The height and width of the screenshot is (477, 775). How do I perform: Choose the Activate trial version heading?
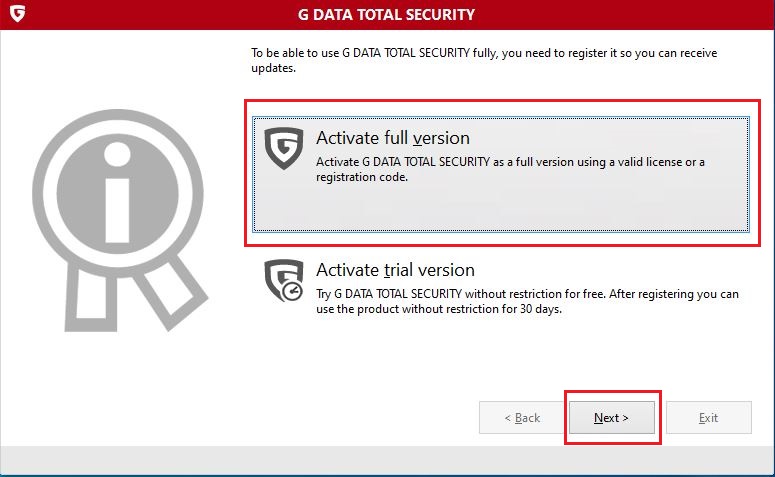(x=395, y=270)
